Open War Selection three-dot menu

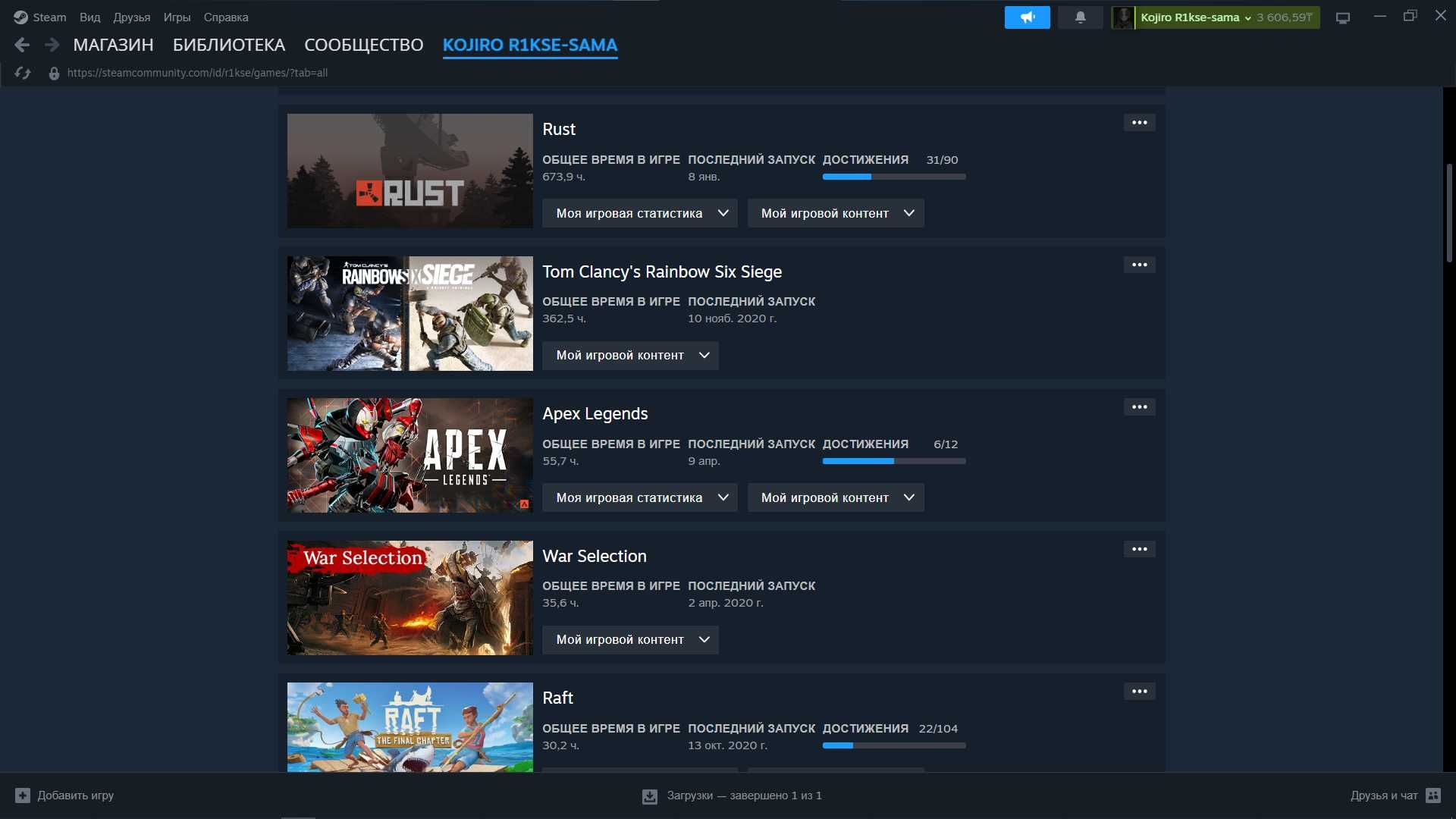tap(1139, 549)
